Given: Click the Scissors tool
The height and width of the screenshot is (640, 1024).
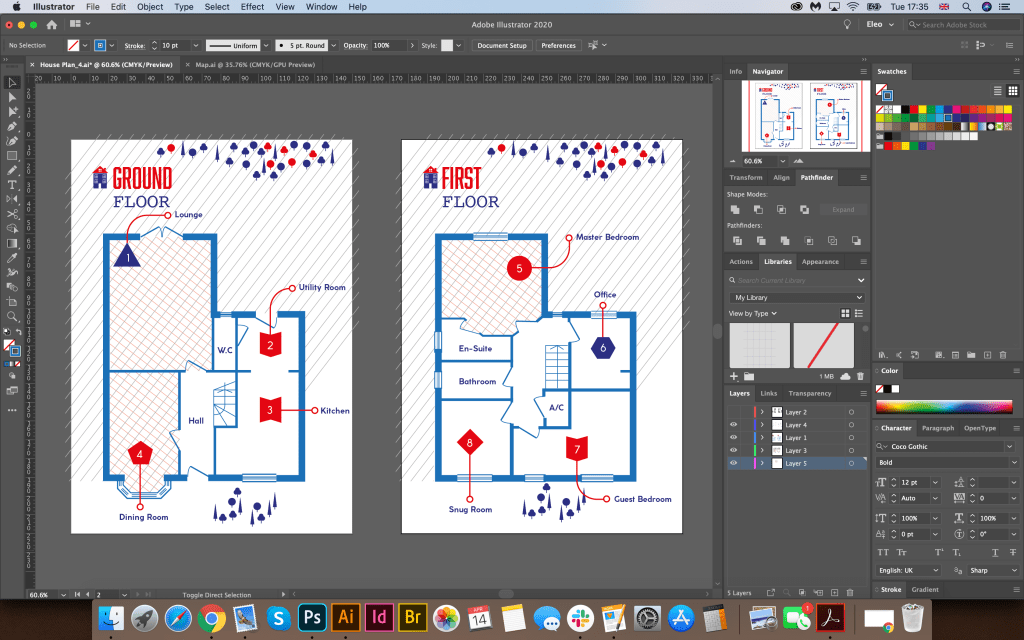Looking at the screenshot, I should point(13,214).
